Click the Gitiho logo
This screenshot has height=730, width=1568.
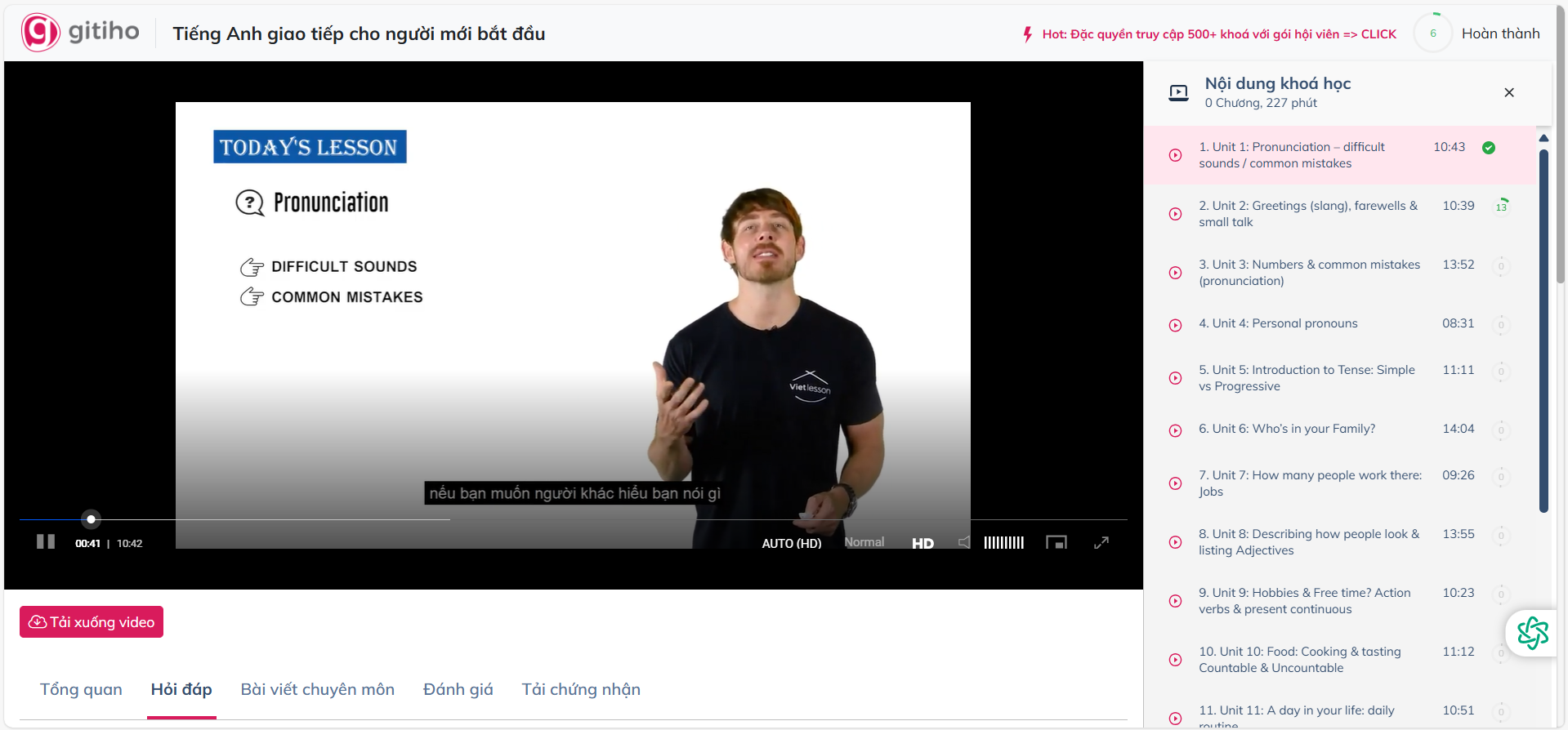coord(80,33)
